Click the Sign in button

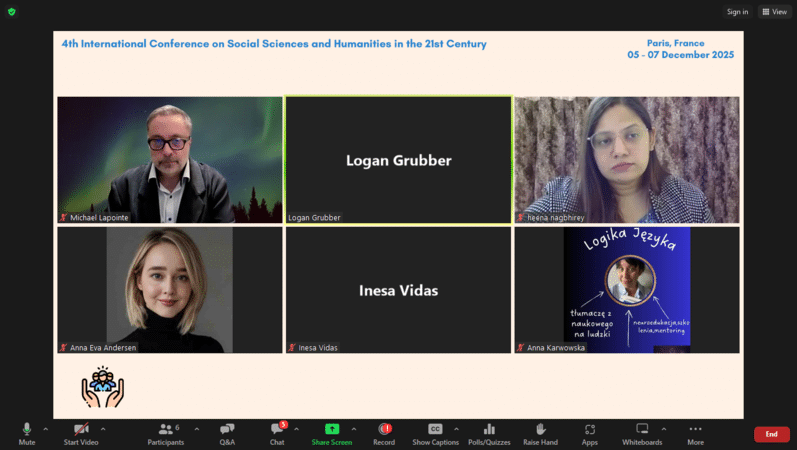tap(738, 12)
